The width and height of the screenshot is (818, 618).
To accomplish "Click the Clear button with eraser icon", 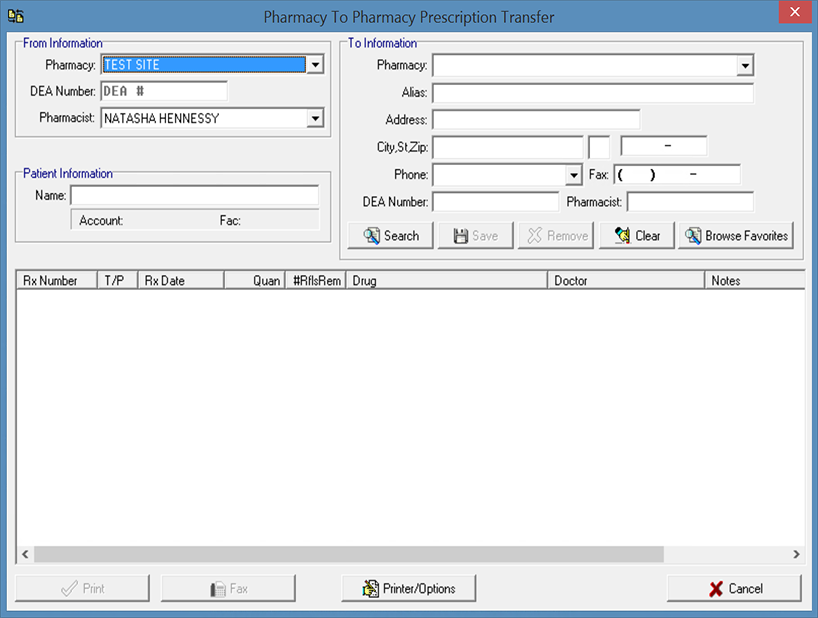I will [636, 236].
